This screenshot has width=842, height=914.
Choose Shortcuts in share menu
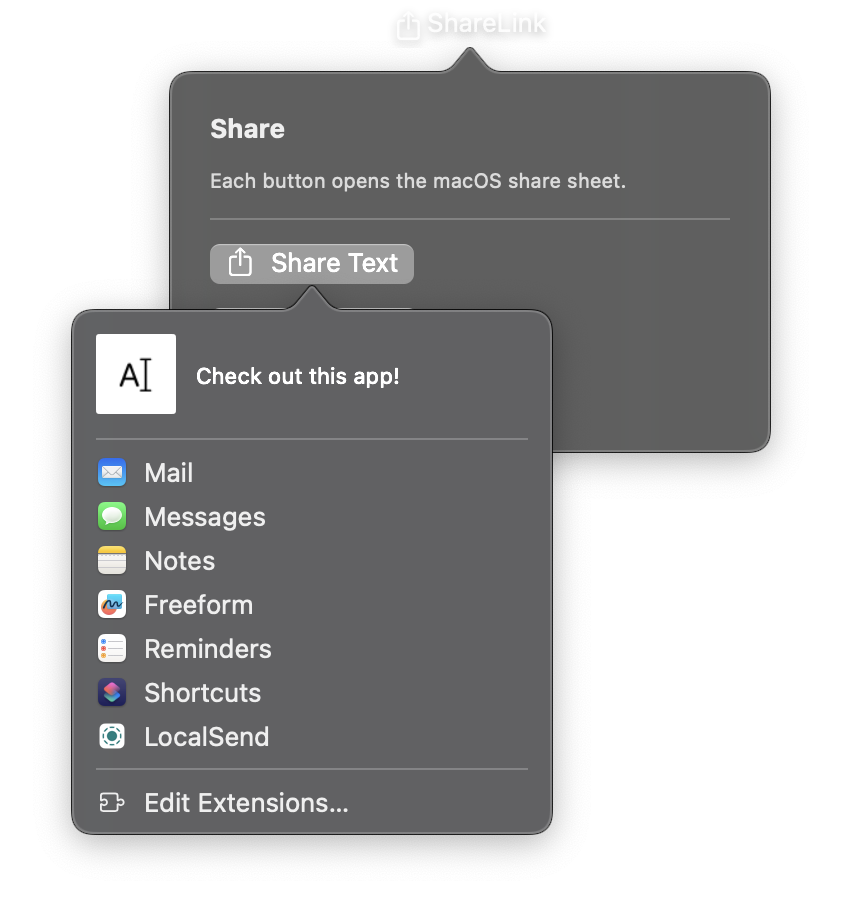(x=312, y=692)
